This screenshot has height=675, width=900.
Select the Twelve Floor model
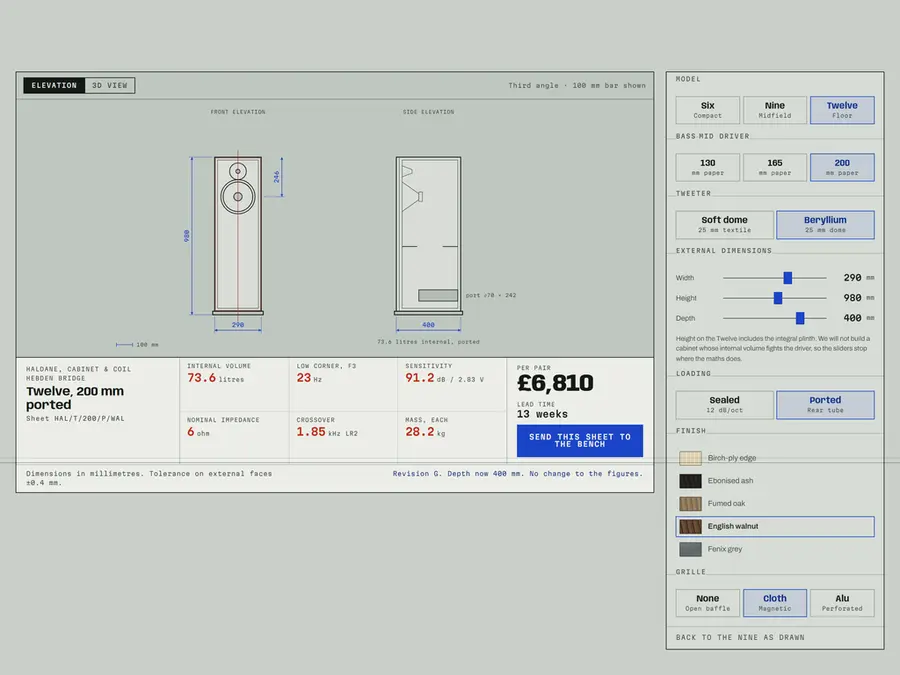pyautogui.click(x=842, y=110)
